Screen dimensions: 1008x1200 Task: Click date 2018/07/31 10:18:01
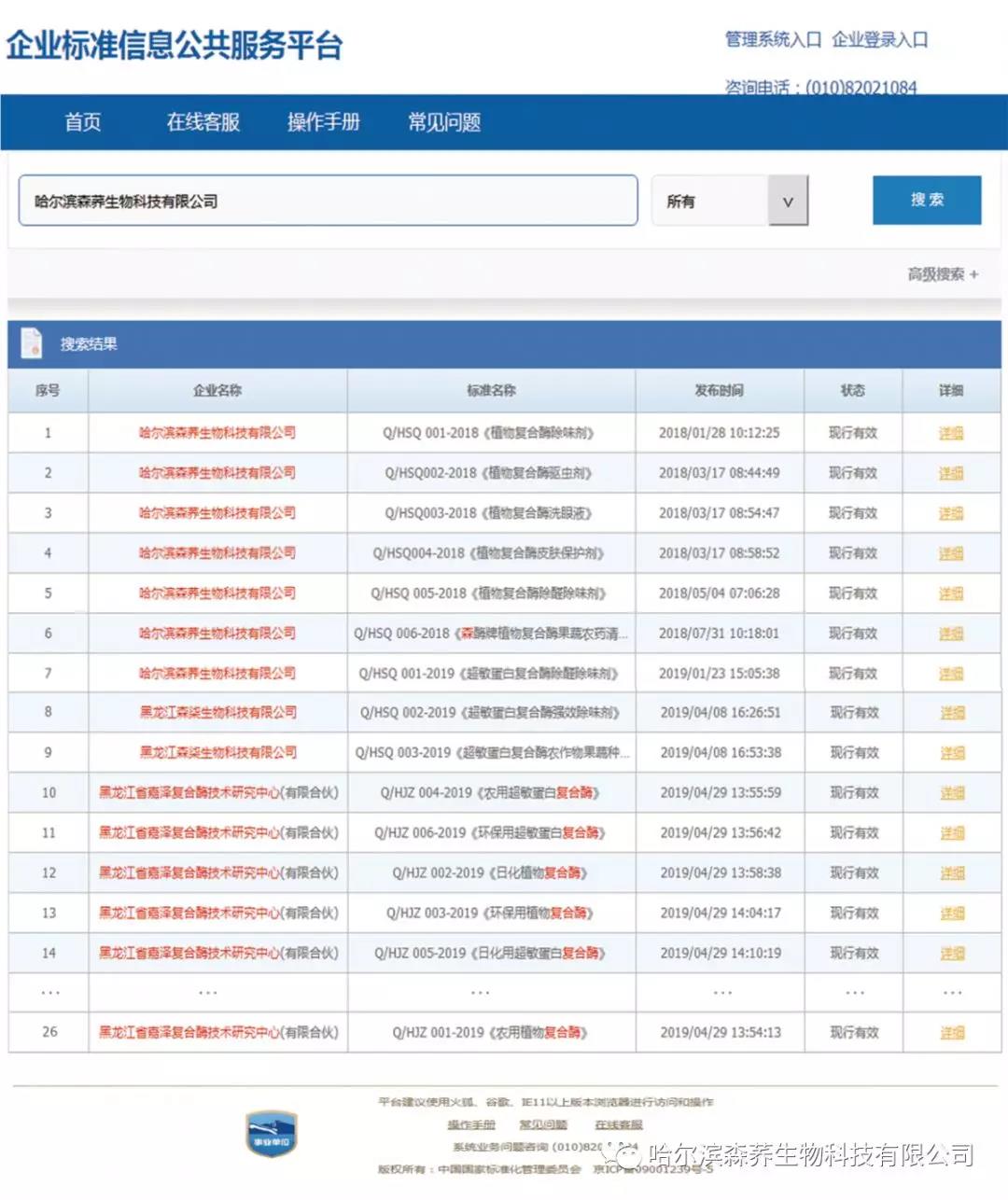(x=719, y=634)
